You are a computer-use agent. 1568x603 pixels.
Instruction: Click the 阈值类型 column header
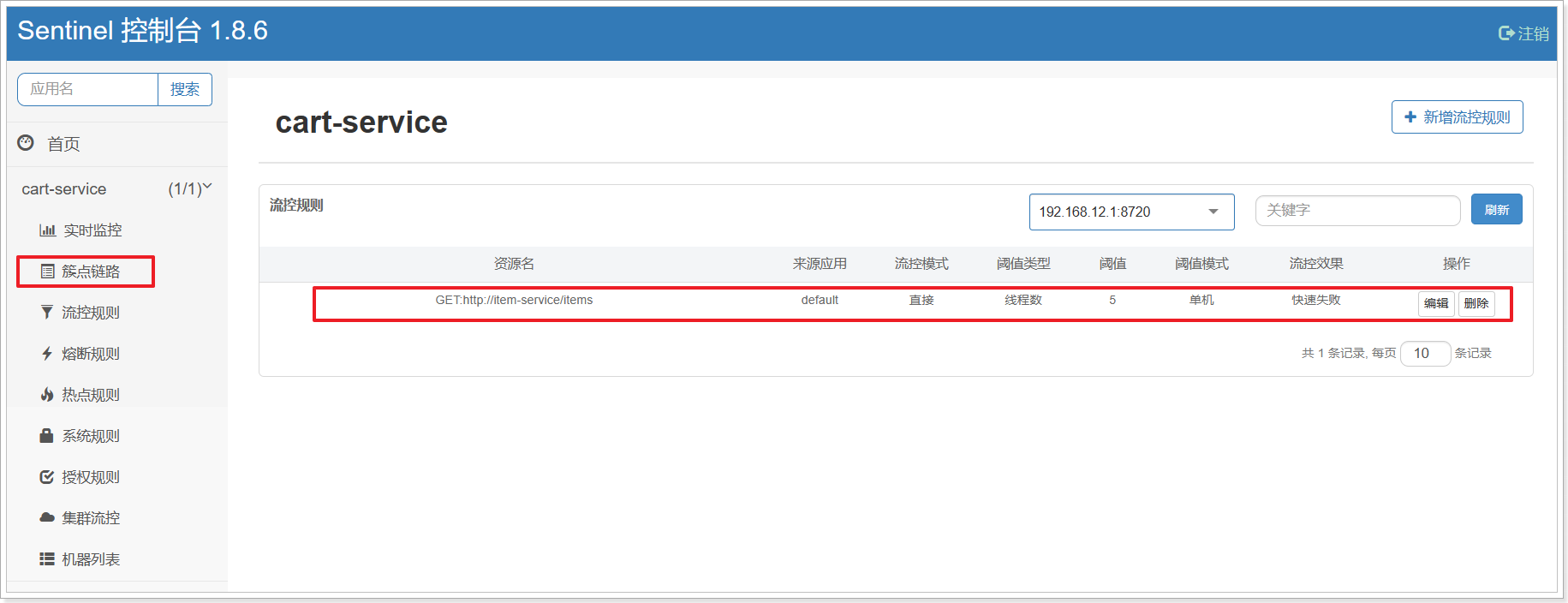(x=1023, y=264)
